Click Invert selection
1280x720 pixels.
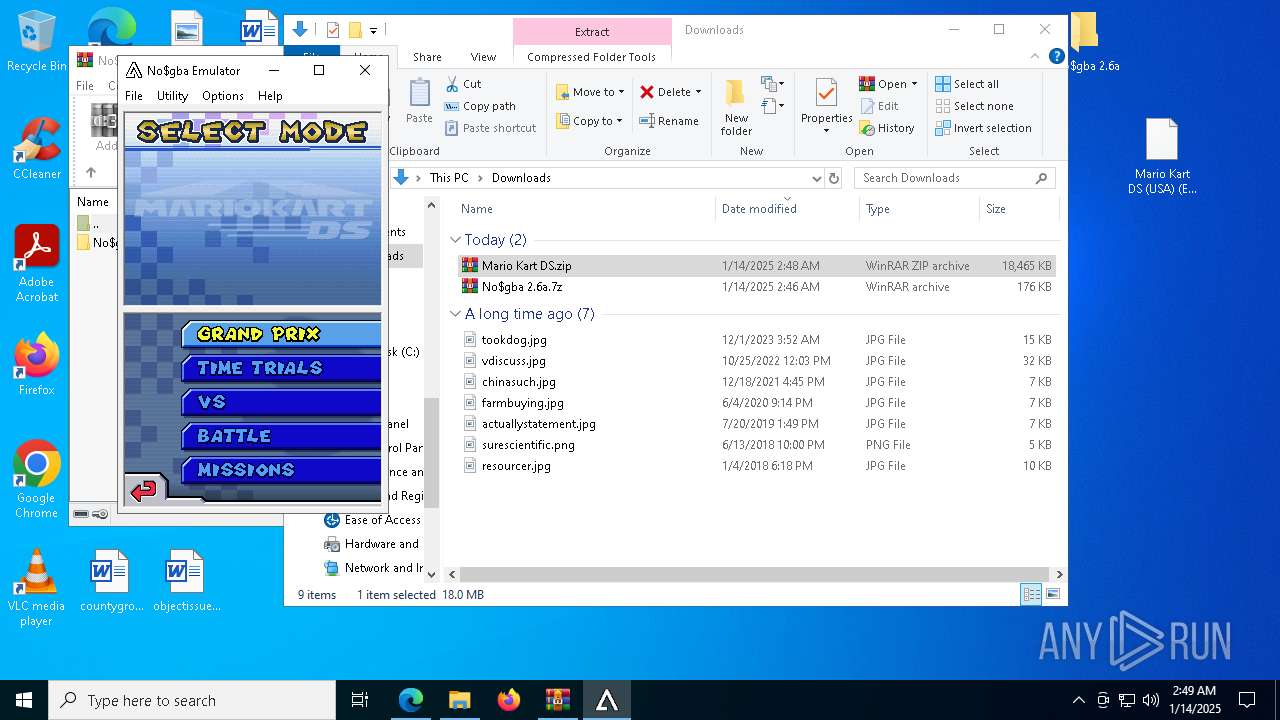[984, 128]
